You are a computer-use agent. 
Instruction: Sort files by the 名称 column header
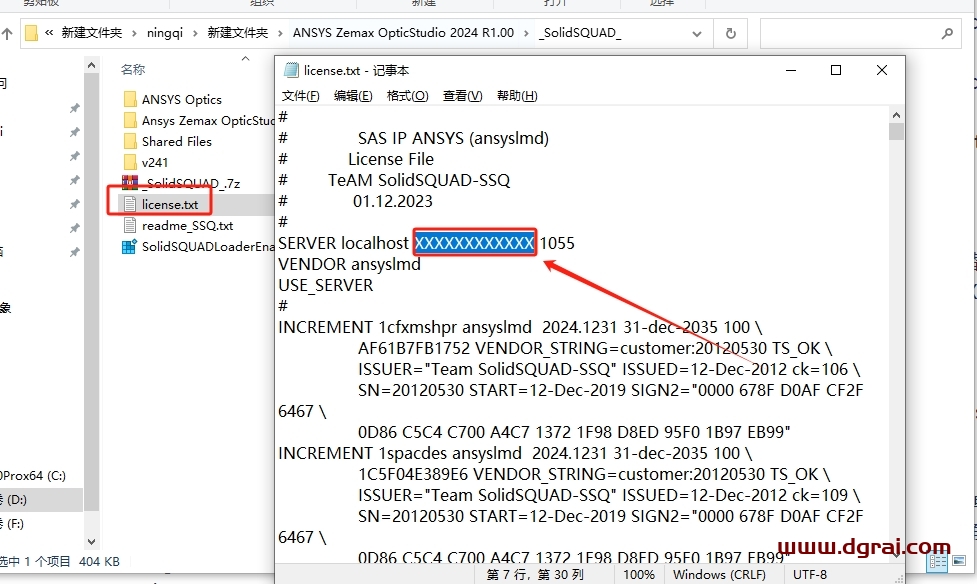133,69
